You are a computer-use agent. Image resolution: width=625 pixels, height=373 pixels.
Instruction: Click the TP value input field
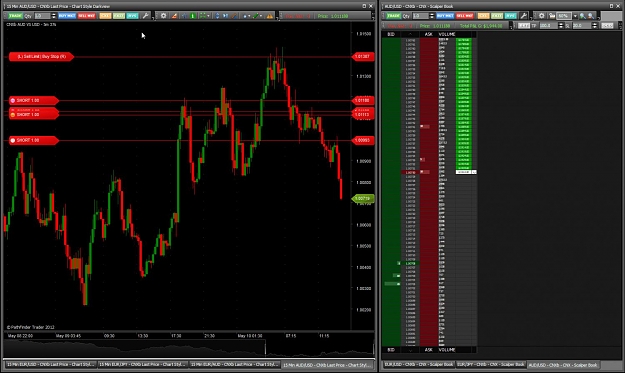(548, 26)
